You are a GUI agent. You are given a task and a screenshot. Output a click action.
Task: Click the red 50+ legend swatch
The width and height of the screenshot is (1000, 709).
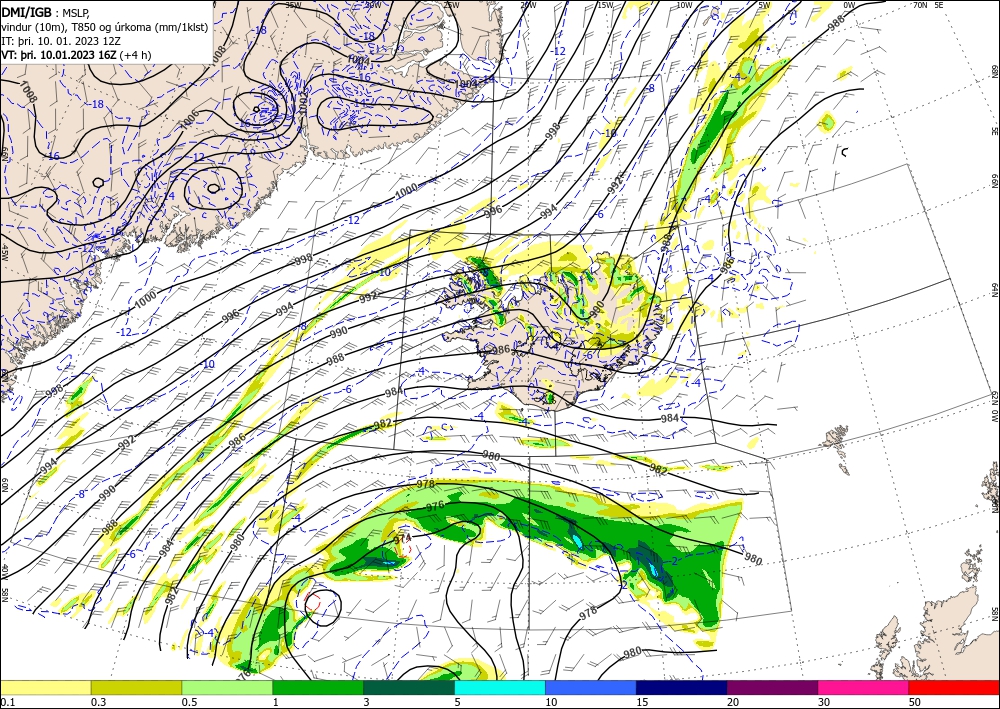tap(954, 687)
